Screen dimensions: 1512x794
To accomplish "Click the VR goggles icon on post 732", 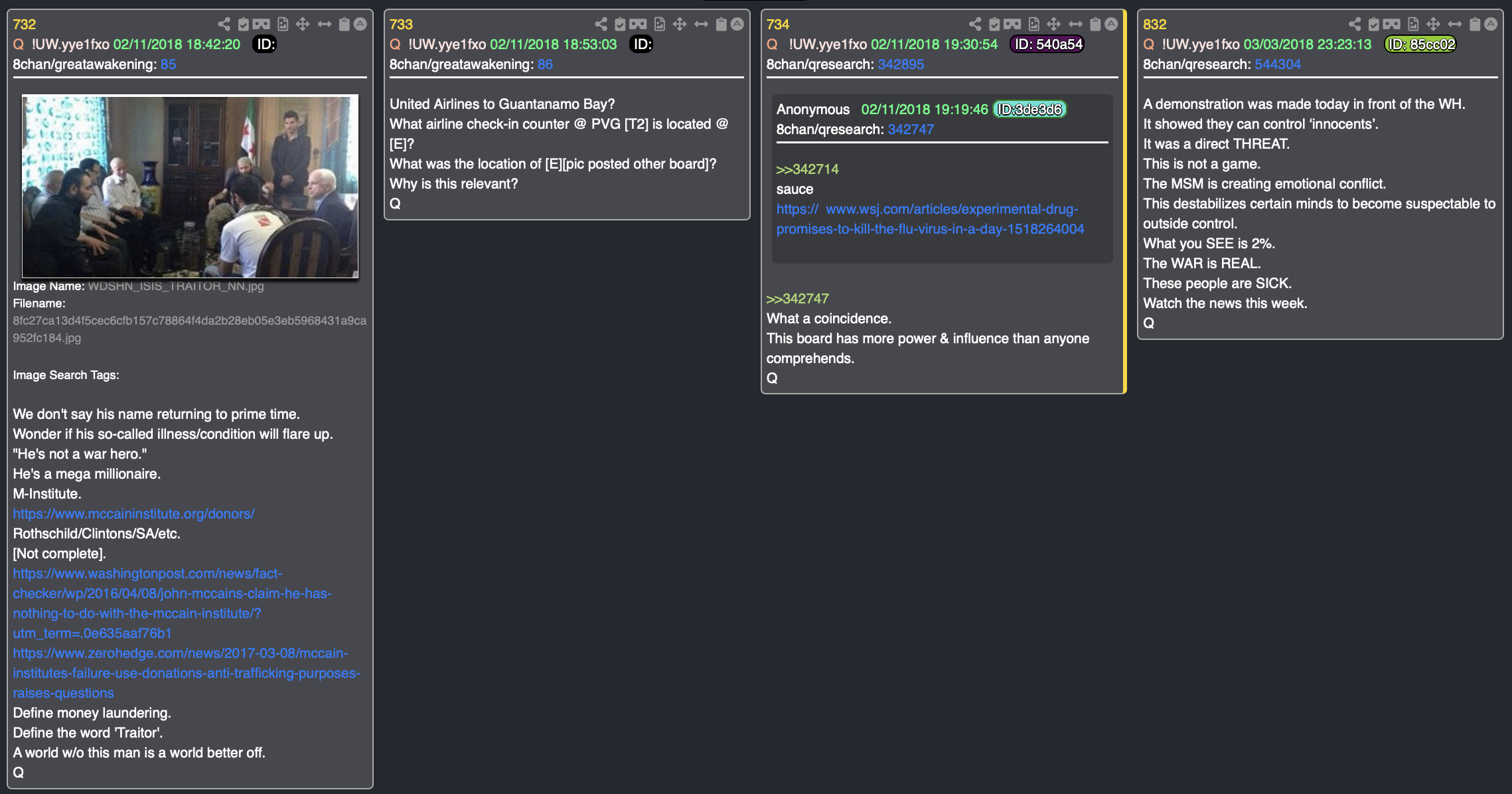I will click(262, 25).
